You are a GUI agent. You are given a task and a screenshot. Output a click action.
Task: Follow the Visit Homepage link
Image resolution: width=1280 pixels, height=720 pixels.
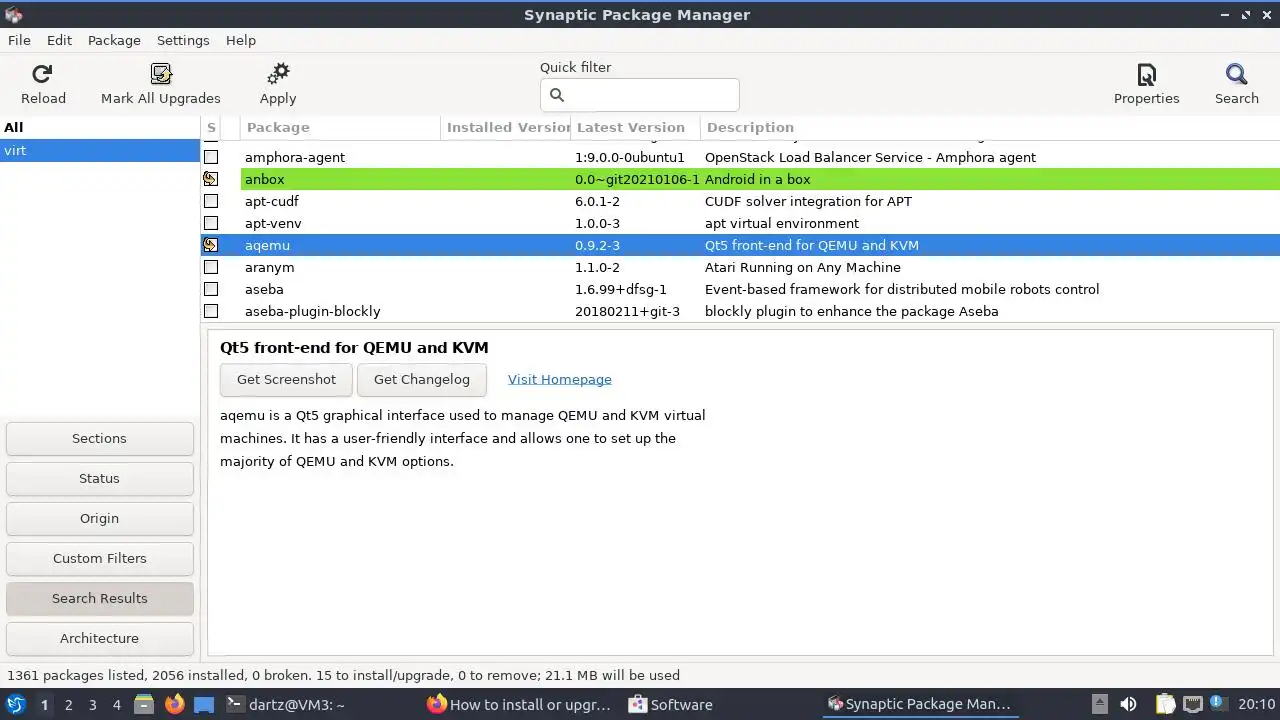coord(559,379)
